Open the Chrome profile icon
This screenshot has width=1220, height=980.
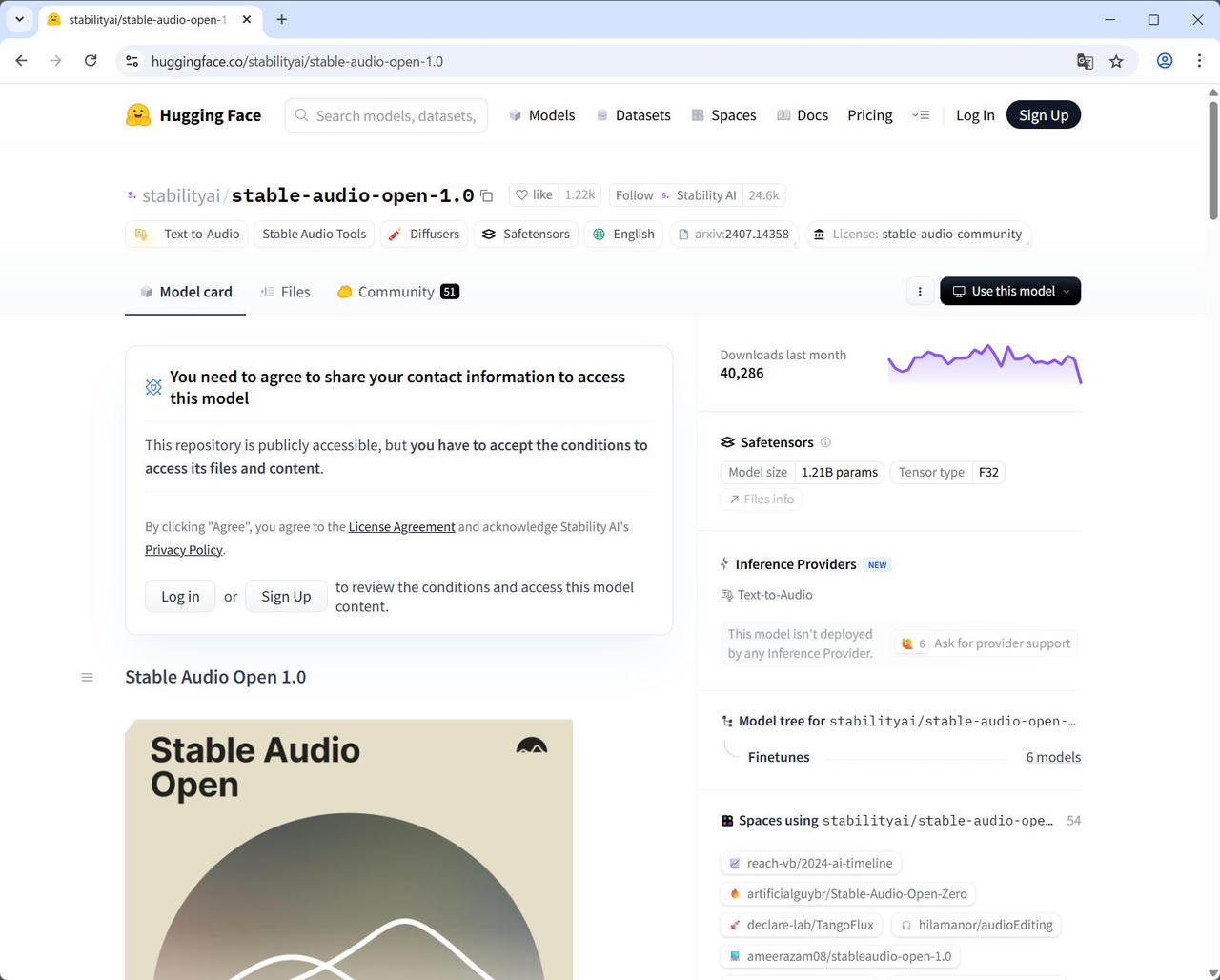[1165, 61]
